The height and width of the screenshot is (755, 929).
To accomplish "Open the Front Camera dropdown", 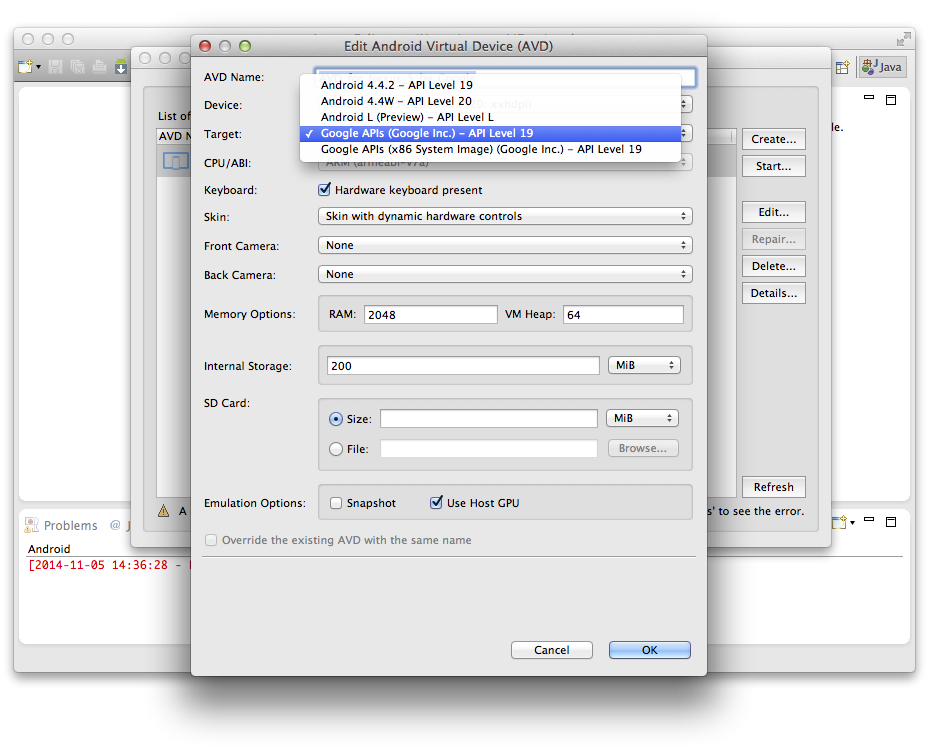I will pos(504,245).
